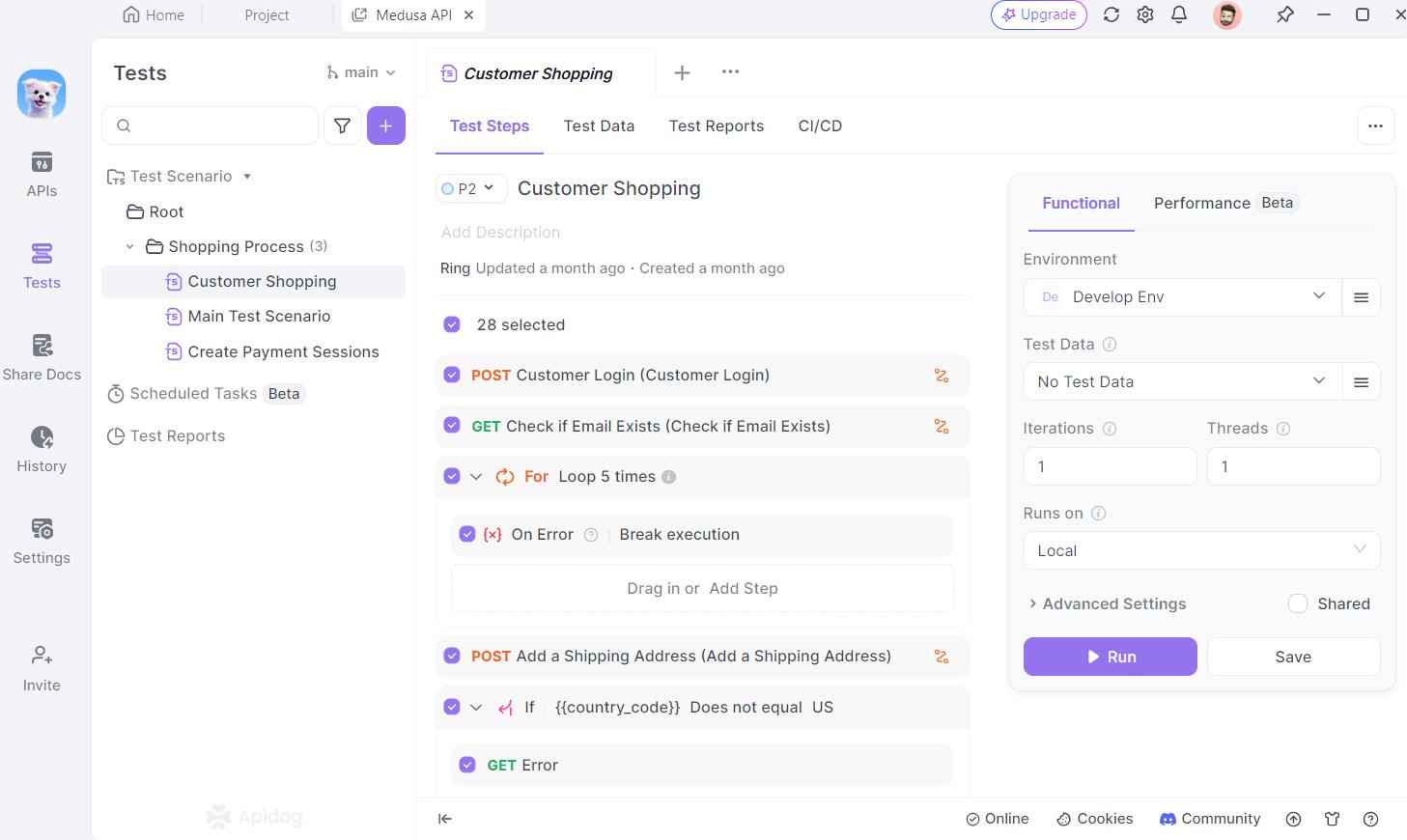Save the test configuration
Image resolution: width=1407 pixels, height=840 pixels.
[x=1293, y=657]
